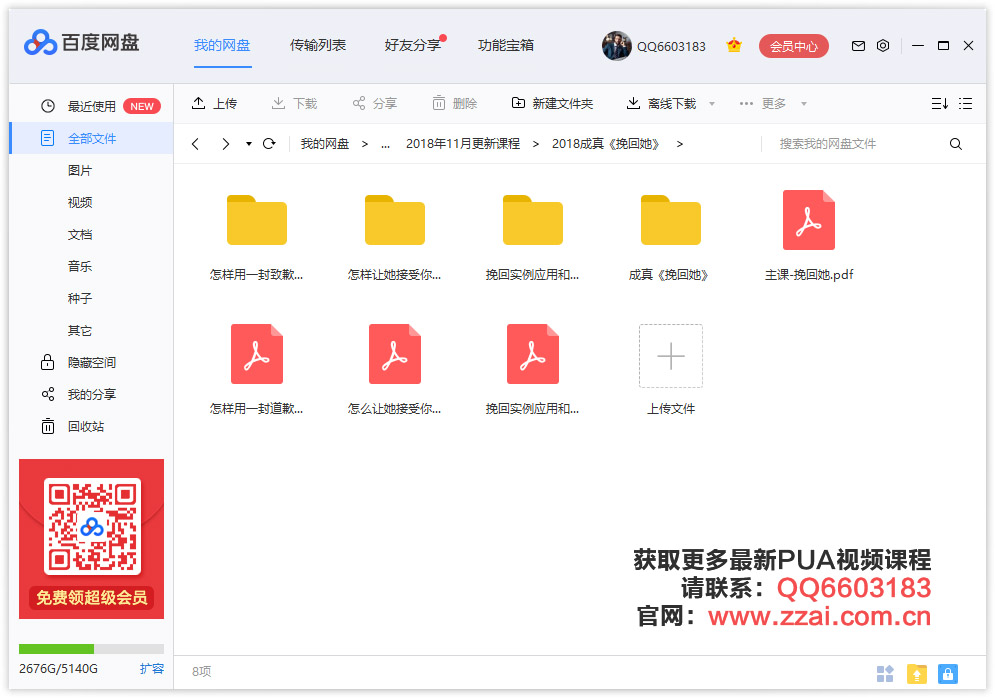This screenshot has height=698, width=995.
Task: Select folder 成真《挽回她》
Action: pyautogui.click(x=671, y=237)
